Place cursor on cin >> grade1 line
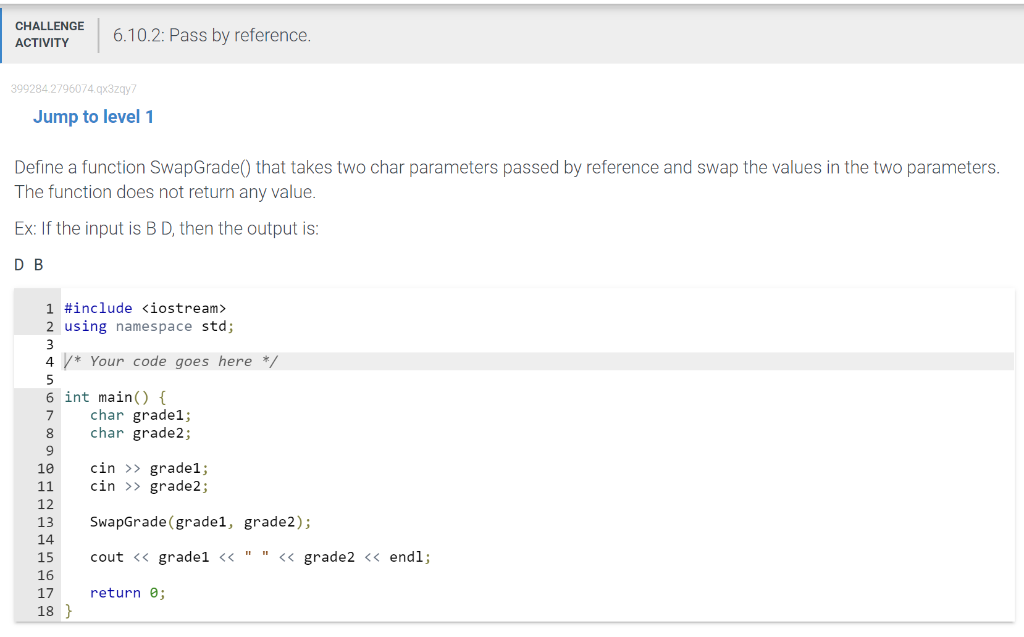1024x637 pixels. click(149, 468)
